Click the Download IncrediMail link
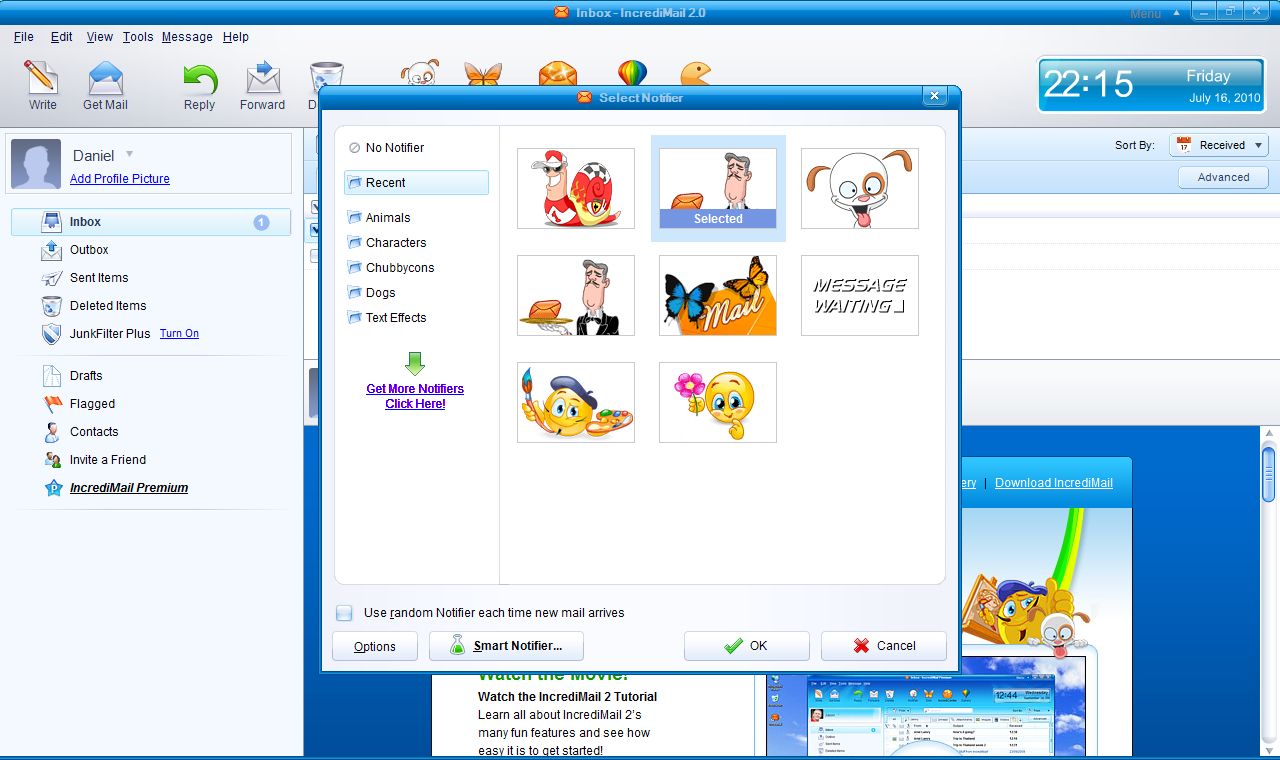Image resolution: width=1280 pixels, height=760 pixels. coord(1054,483)
